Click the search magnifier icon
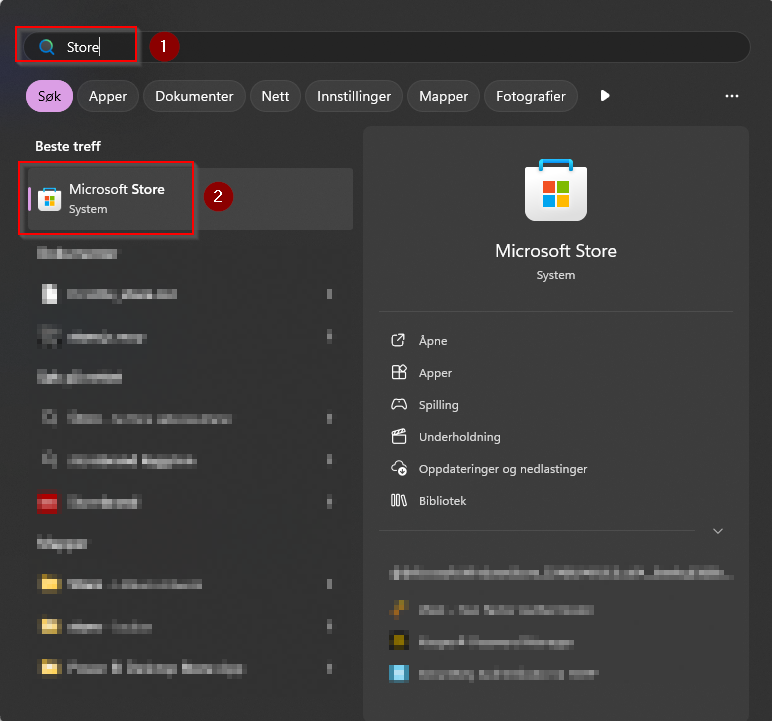Viewport: 772px width, 721px height. (47, 47)
